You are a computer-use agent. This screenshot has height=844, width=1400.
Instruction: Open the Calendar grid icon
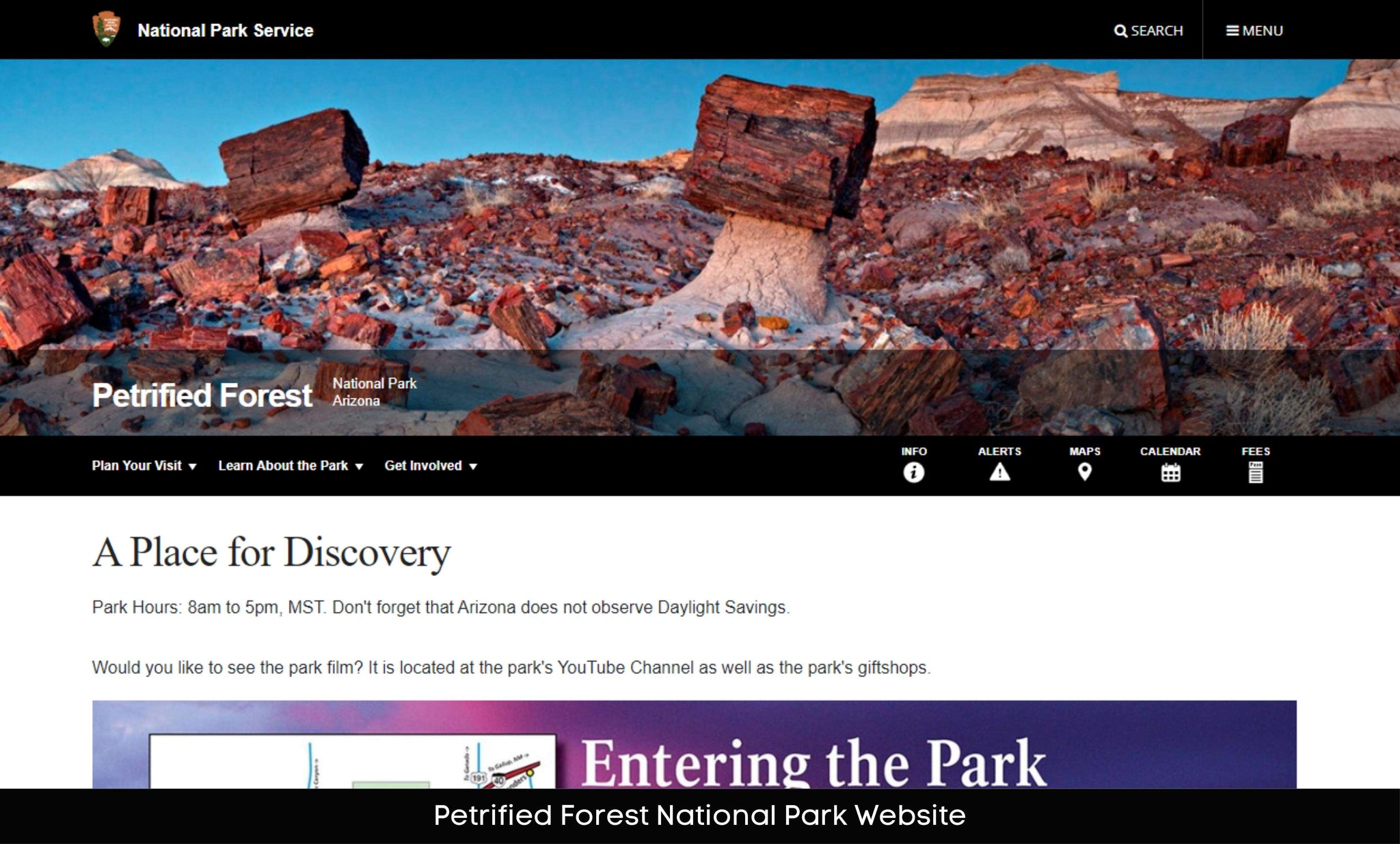point(1170,473)
